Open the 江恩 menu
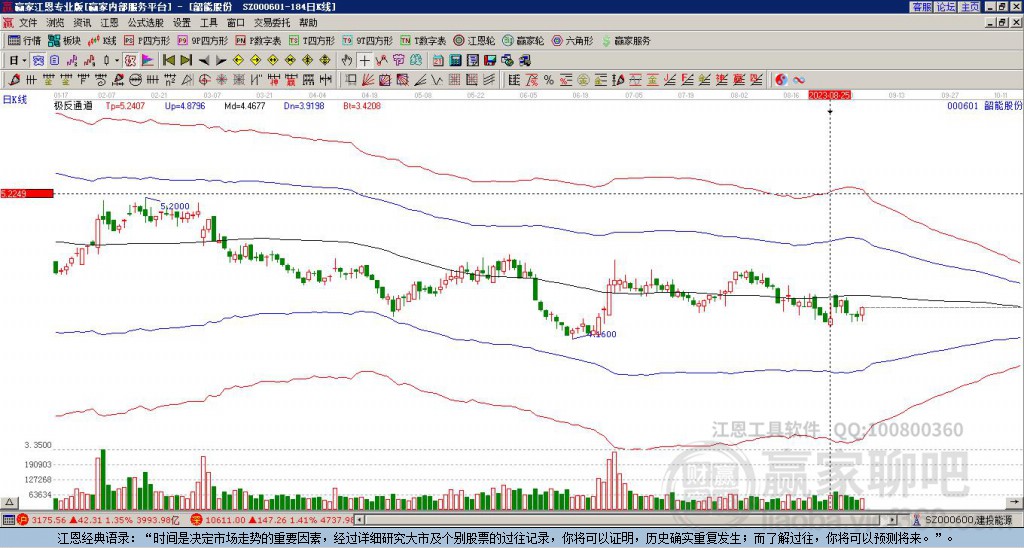This screenshot has width=1024, height=548. [110, 23]
